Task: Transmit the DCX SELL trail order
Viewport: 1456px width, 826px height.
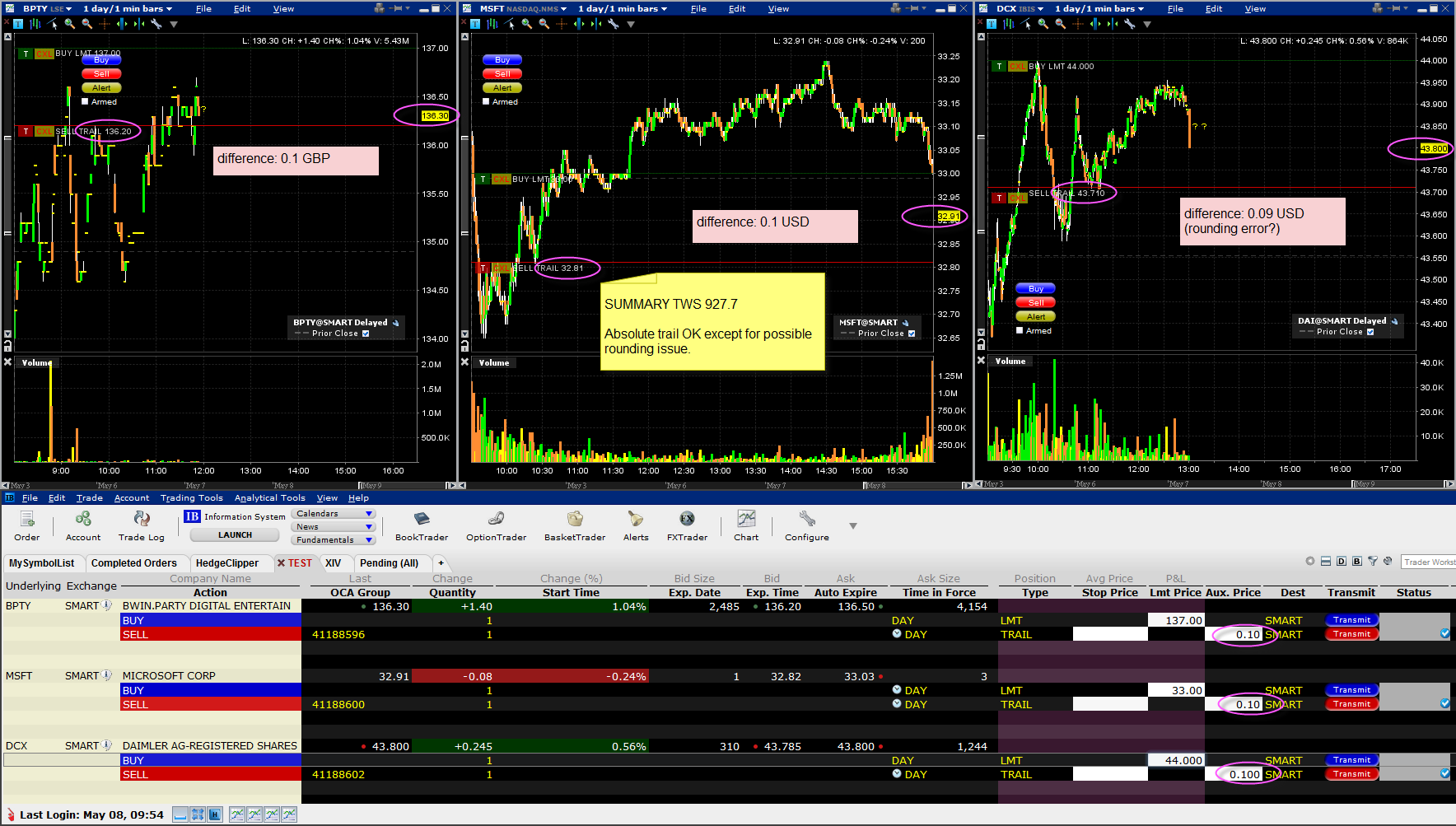Action: (x=1351, y=774)
